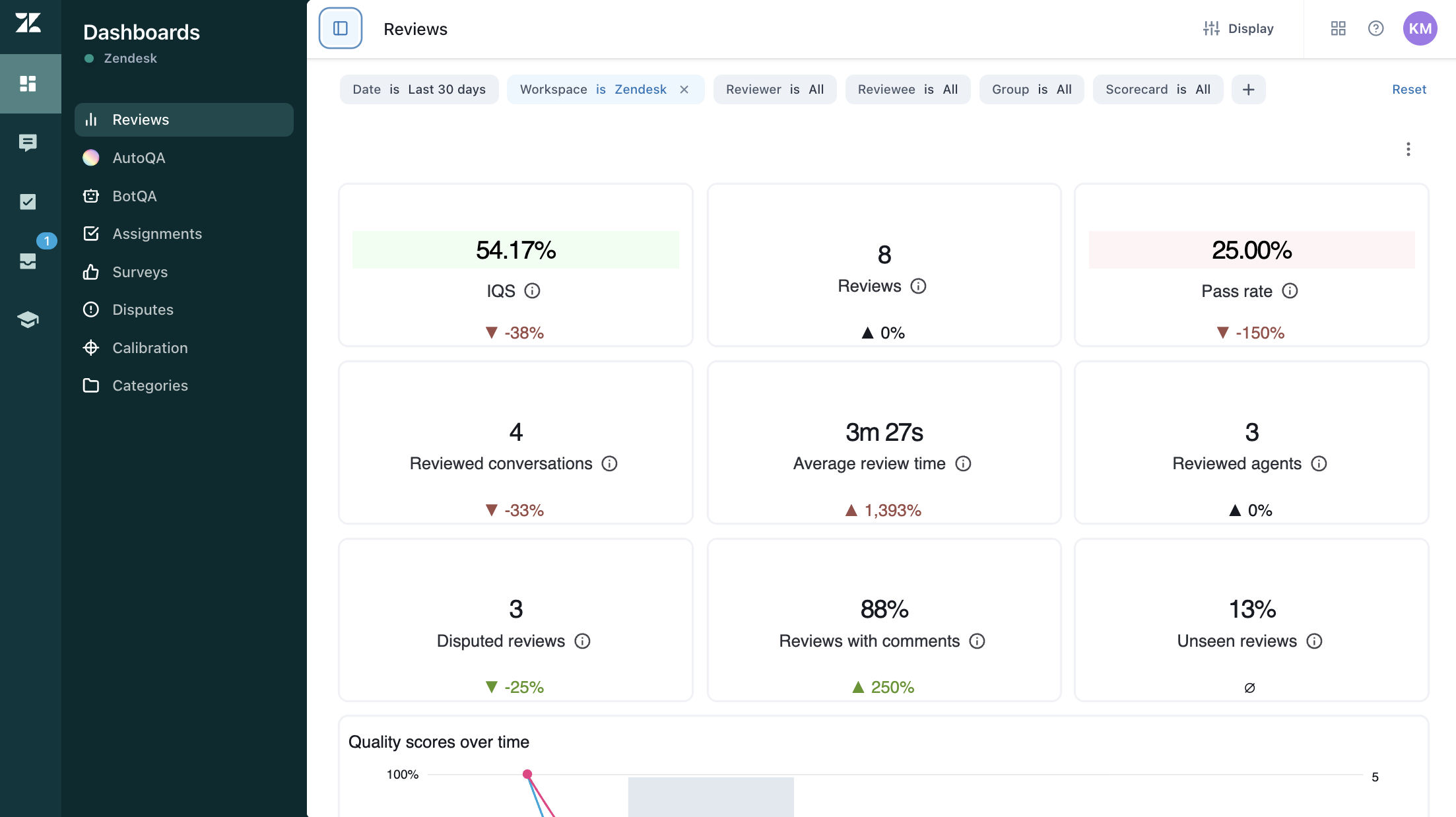Toggle the sidebar panel collapse button

pyautogui.click(x=341, y=28)
